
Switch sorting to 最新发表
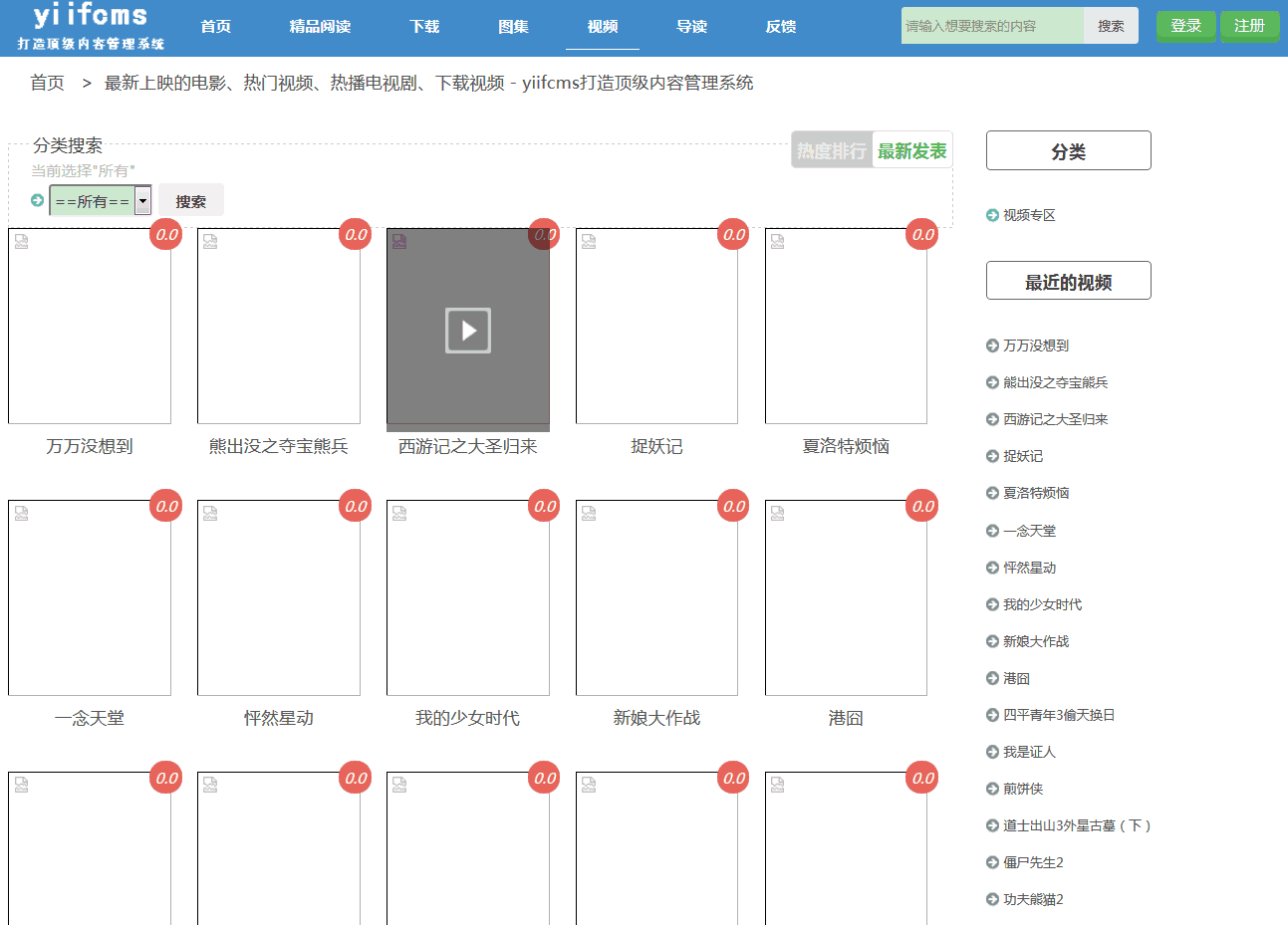(x=912, y=150)
